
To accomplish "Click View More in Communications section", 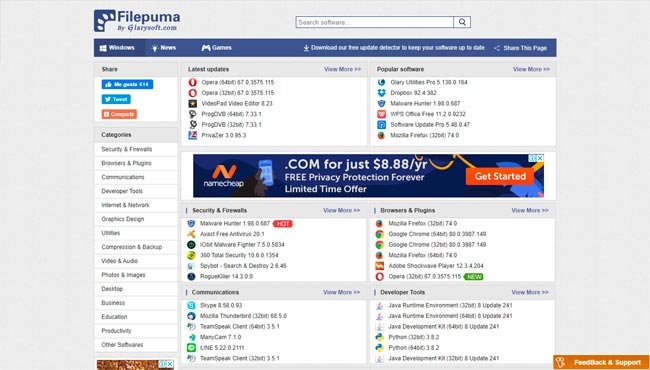I will click(342, 292).
